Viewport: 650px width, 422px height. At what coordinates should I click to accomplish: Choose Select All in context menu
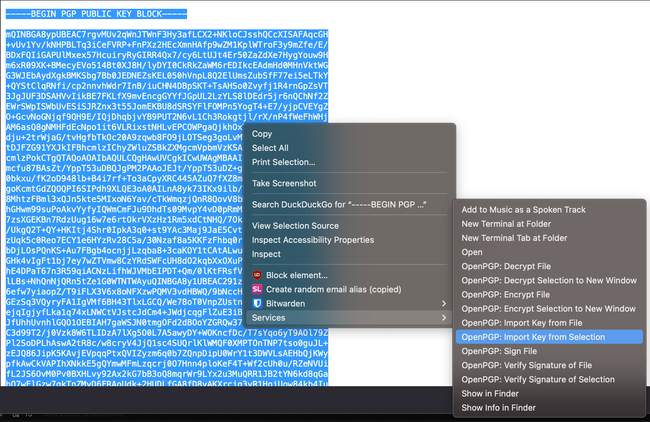pyautogui.click(x=270, y=148)
